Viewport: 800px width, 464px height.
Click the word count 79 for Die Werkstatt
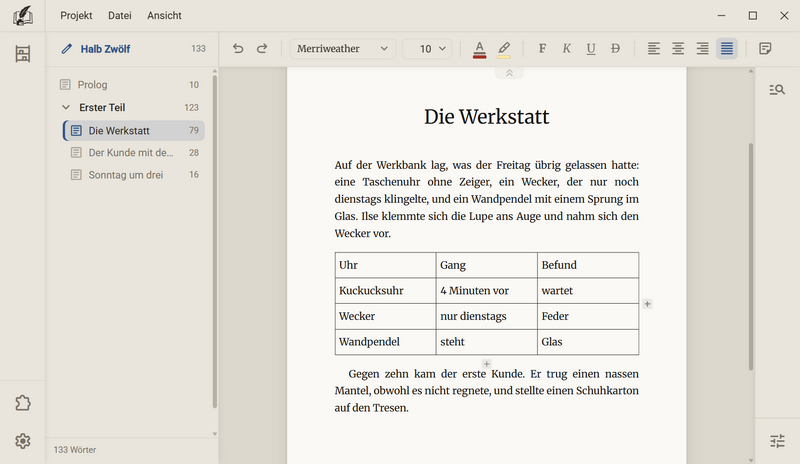pos(194,131)
